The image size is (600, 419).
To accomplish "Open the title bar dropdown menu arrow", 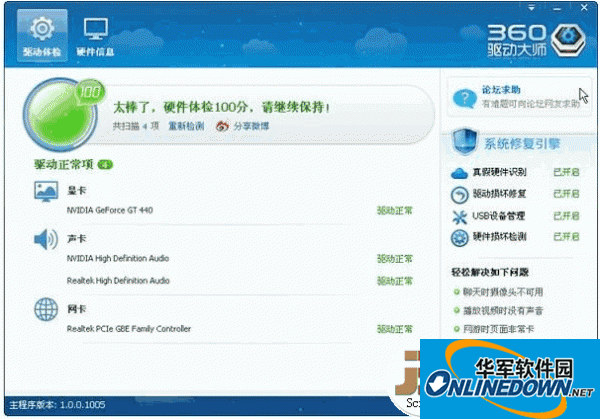I will [532, 8].
